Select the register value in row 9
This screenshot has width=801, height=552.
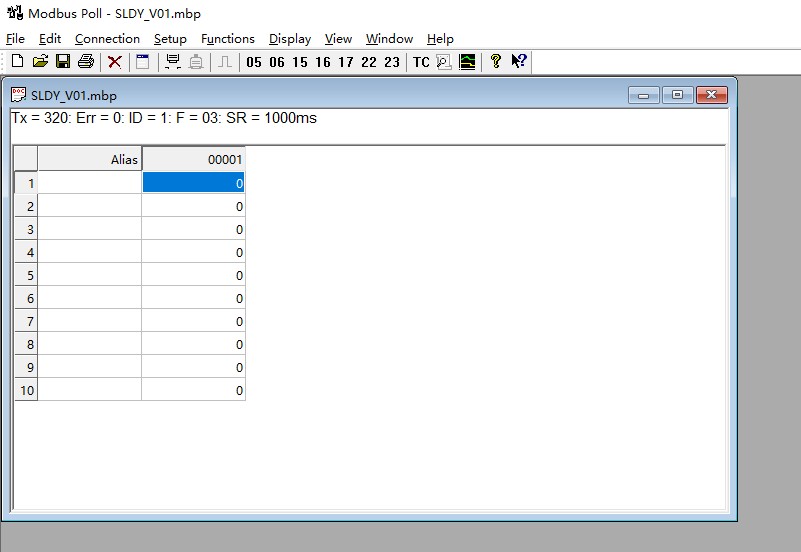(x=194, y=367)
